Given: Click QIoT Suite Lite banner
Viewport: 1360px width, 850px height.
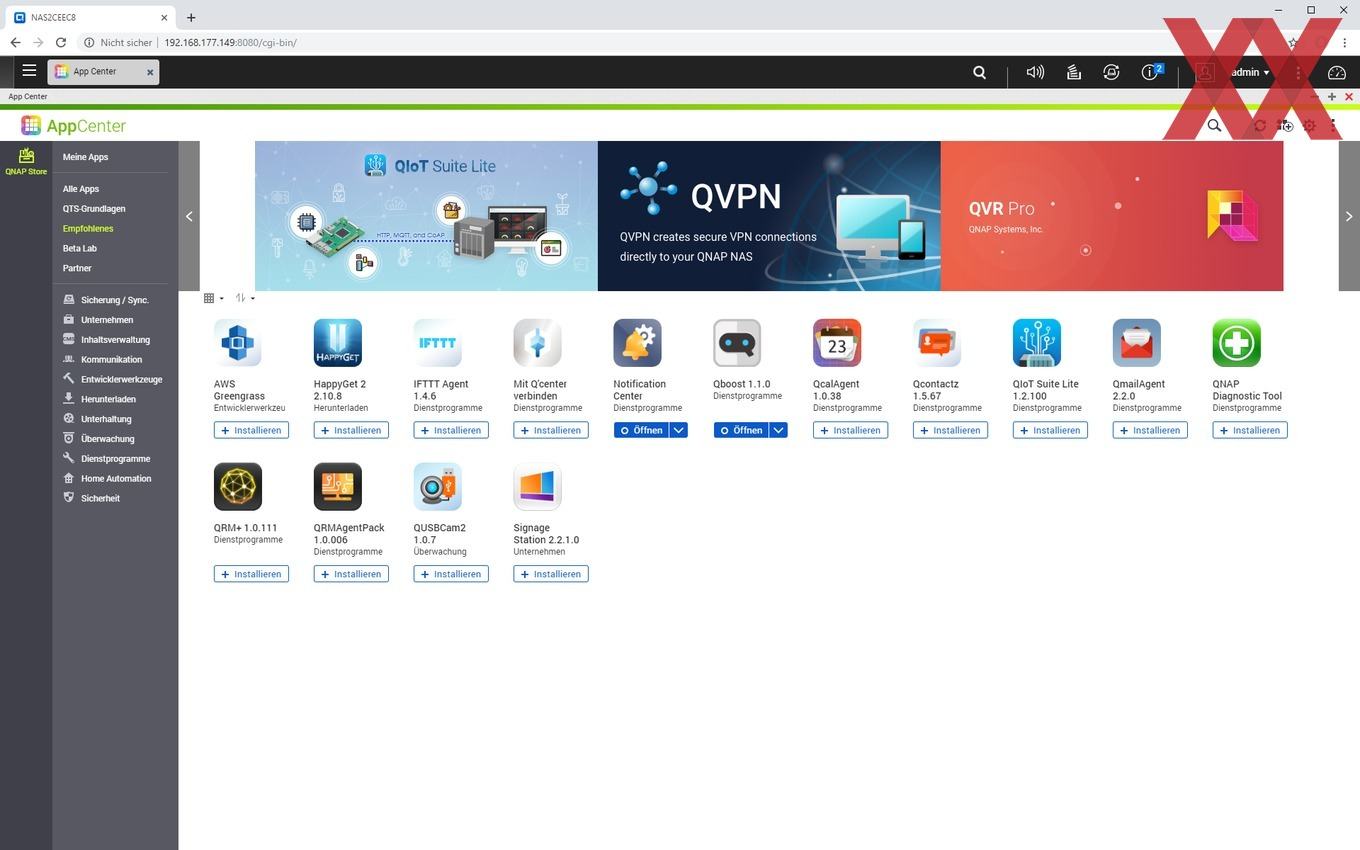Looking at the screenshot, I should 426,216.
